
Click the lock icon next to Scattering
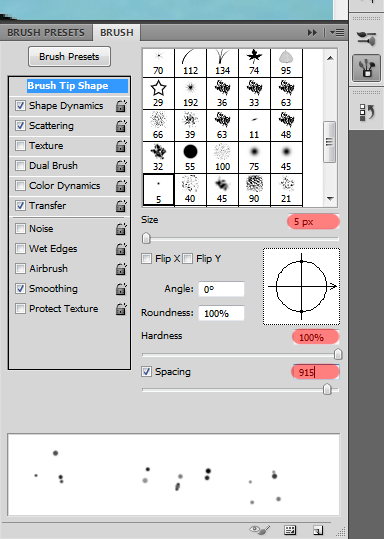tap(121, 126)
